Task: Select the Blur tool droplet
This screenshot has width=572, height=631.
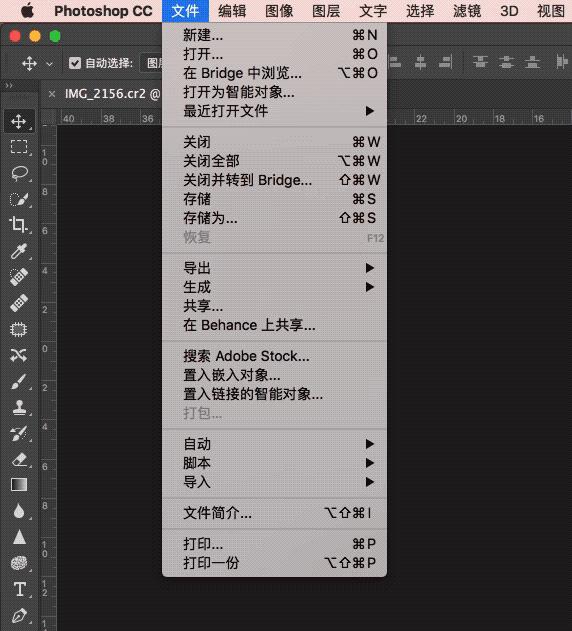Action: pyautogui.click(x=19, y=511)
